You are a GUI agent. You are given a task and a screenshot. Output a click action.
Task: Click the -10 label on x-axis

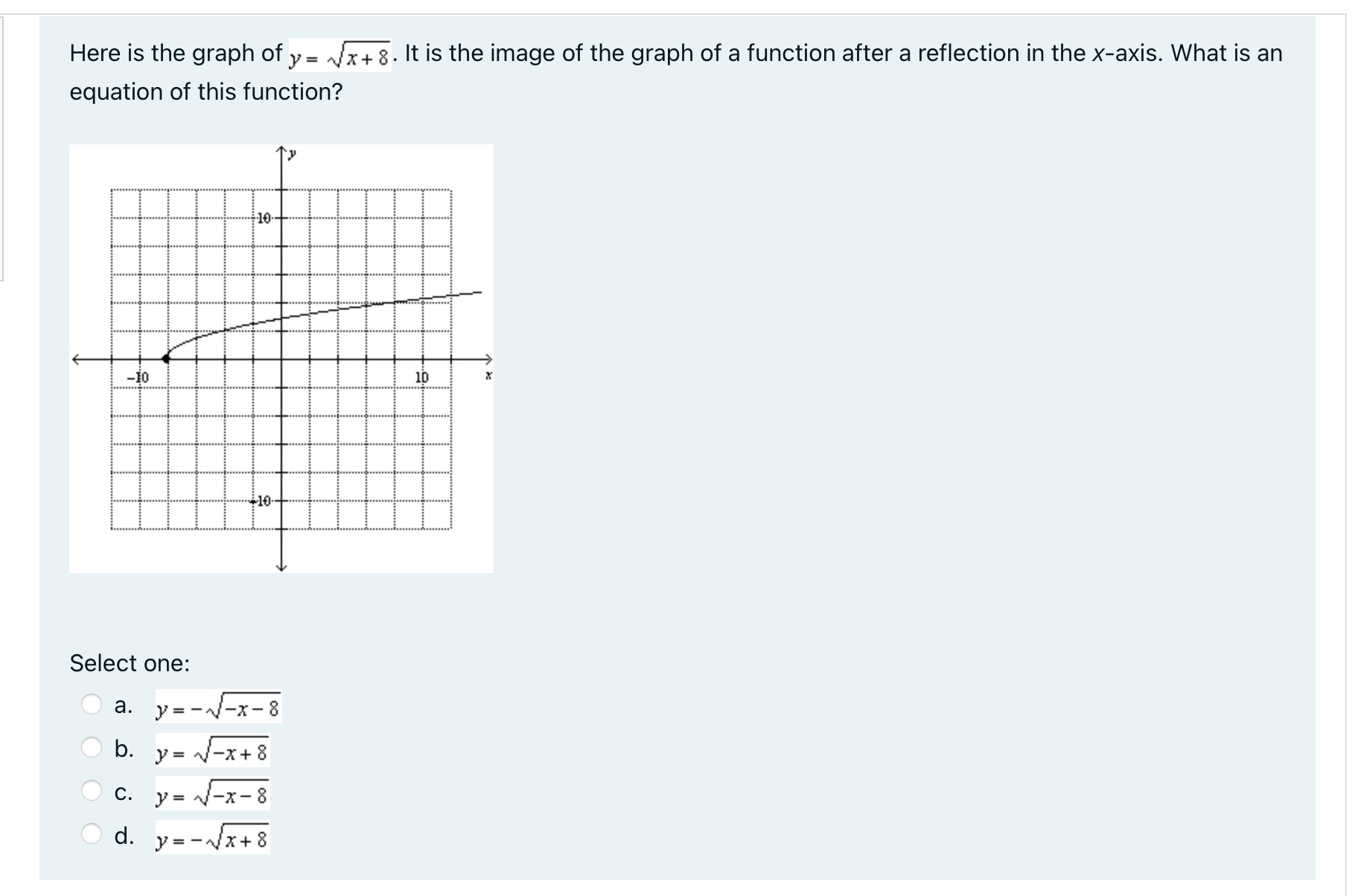(x=139, y=376)
